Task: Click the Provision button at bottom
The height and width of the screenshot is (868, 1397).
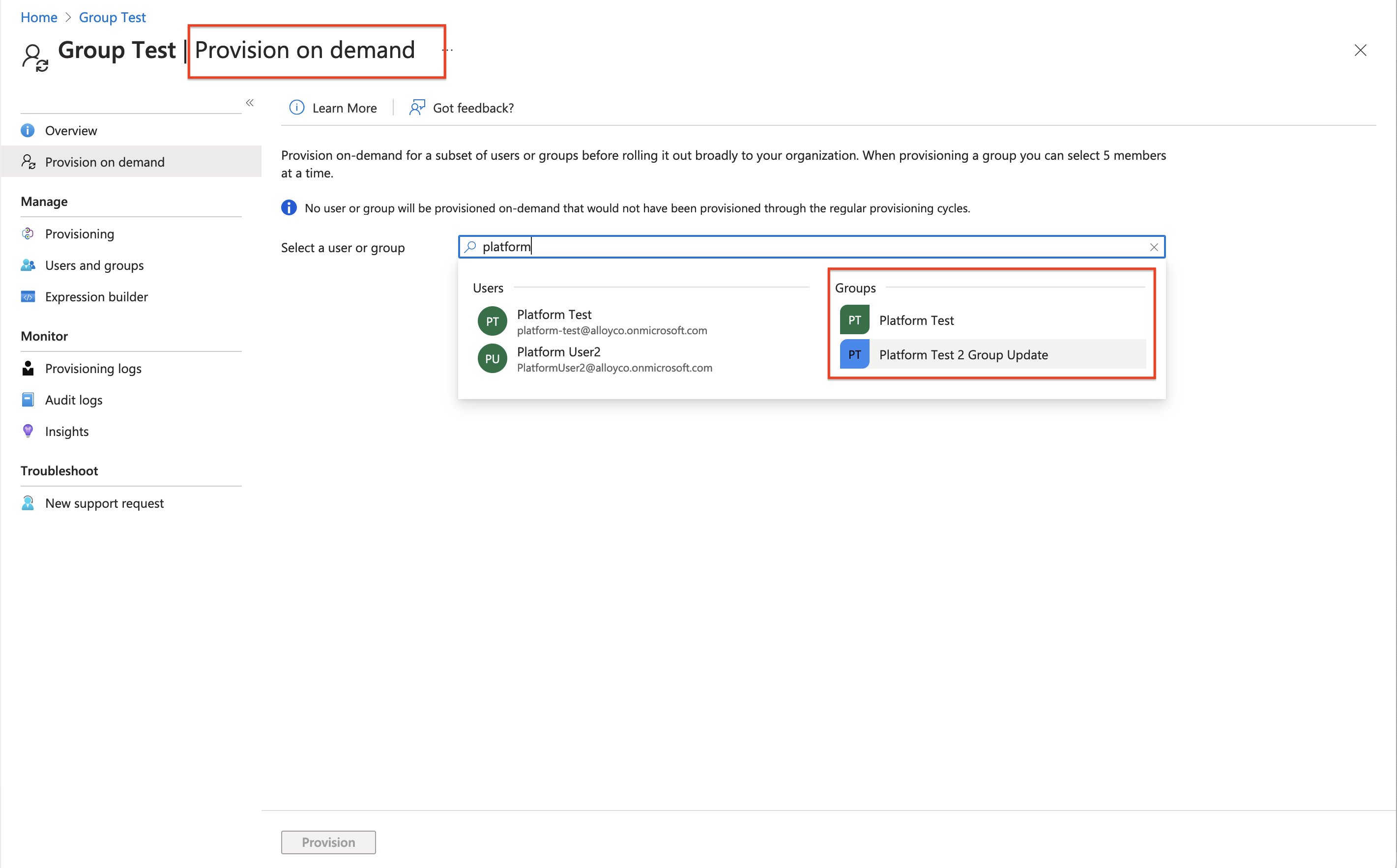Action: pos(328,842)
